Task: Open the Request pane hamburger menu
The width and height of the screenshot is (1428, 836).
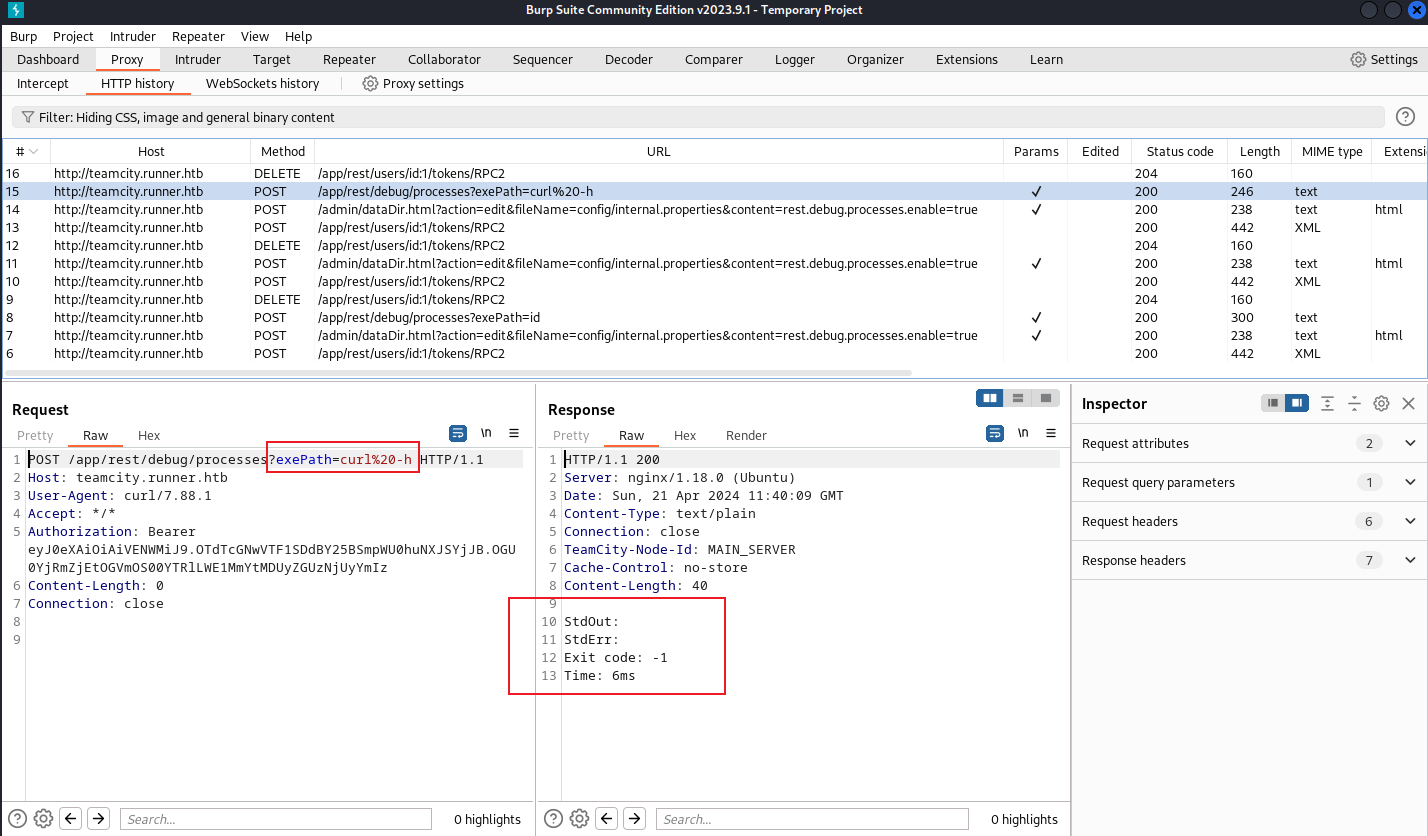Action: tap(514, 433)
